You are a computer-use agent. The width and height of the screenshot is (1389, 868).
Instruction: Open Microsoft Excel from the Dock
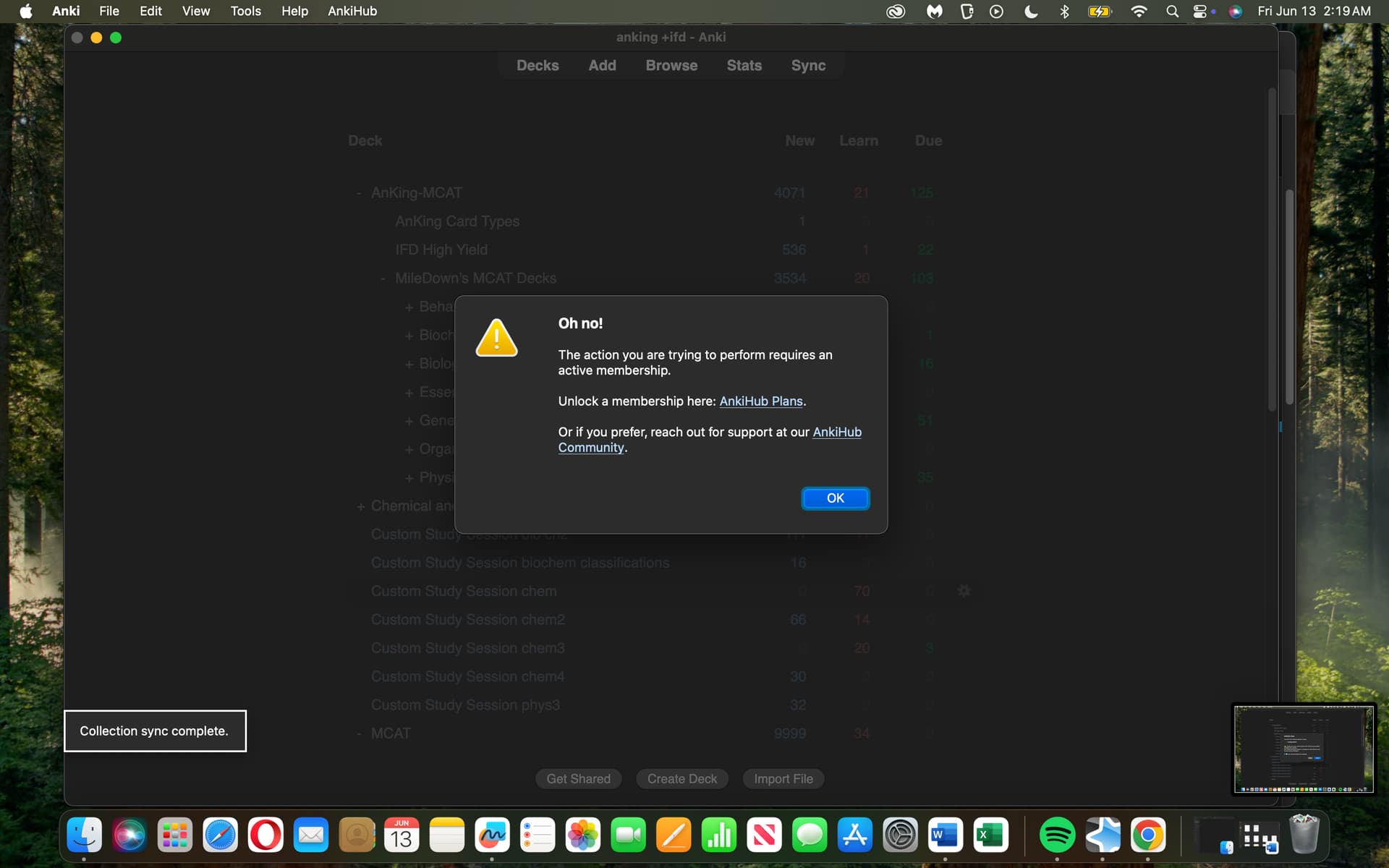tap(991, 835)
